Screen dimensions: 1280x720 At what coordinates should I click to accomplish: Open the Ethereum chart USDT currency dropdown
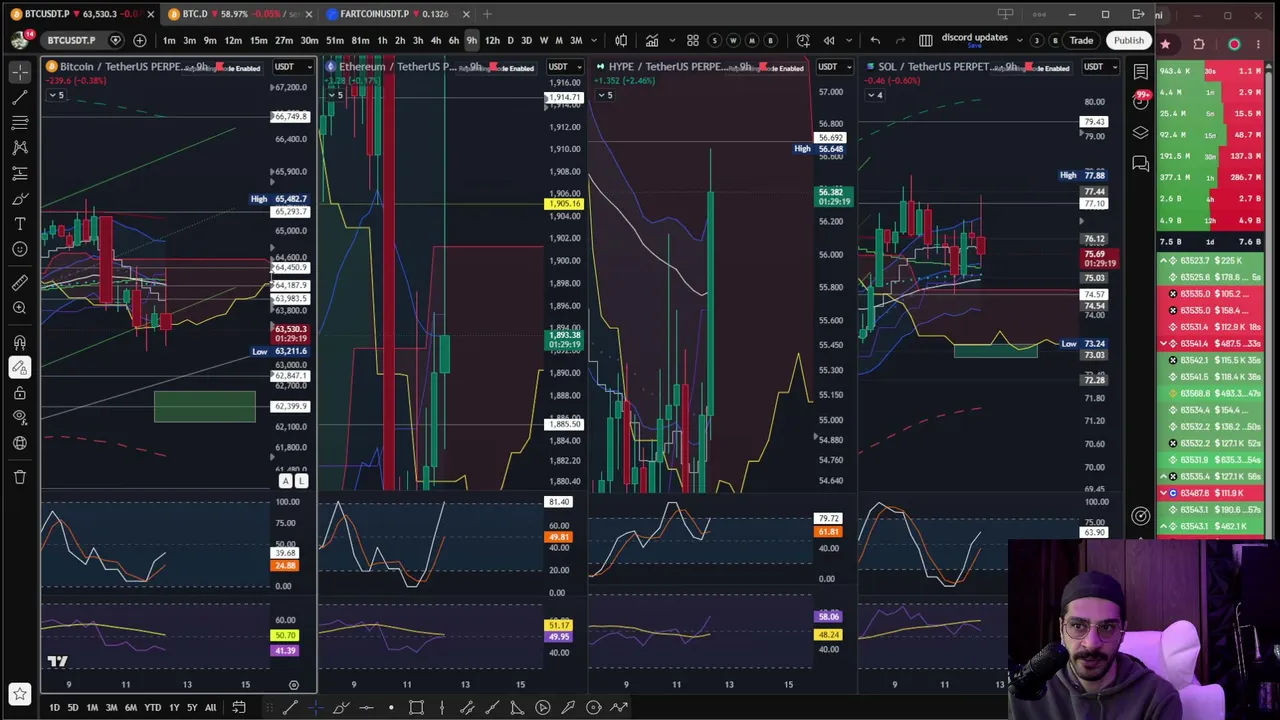(565, 67)
